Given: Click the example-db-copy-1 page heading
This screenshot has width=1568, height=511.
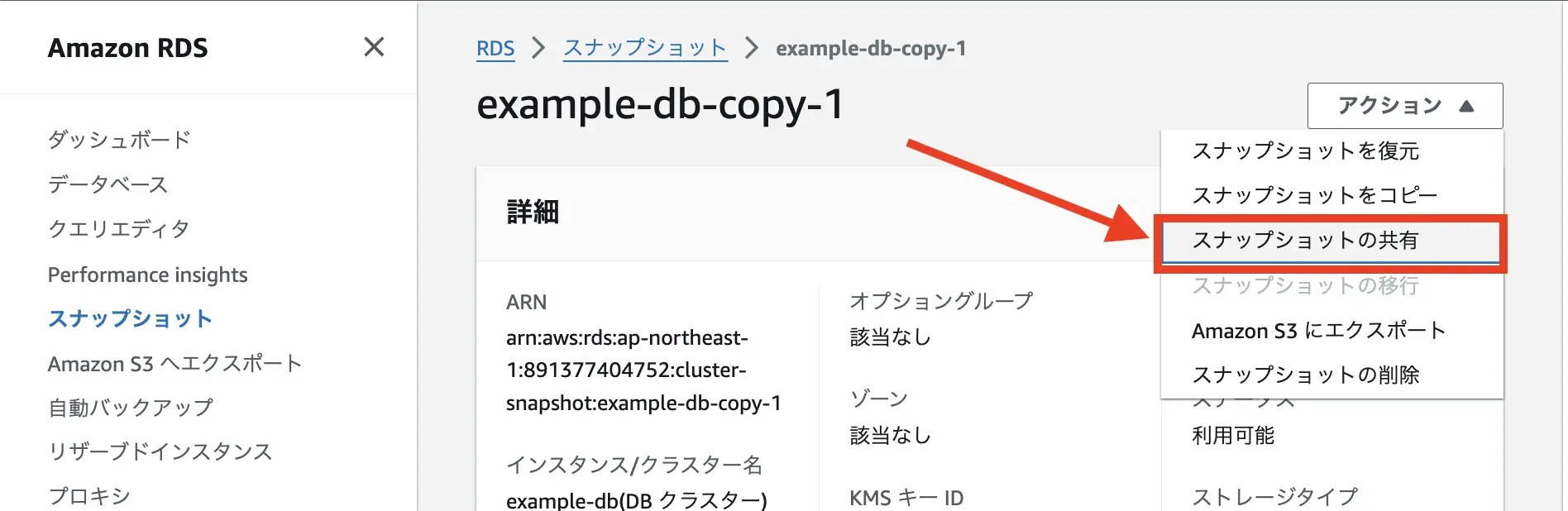Looking at the screenshot, I should 660,105.
